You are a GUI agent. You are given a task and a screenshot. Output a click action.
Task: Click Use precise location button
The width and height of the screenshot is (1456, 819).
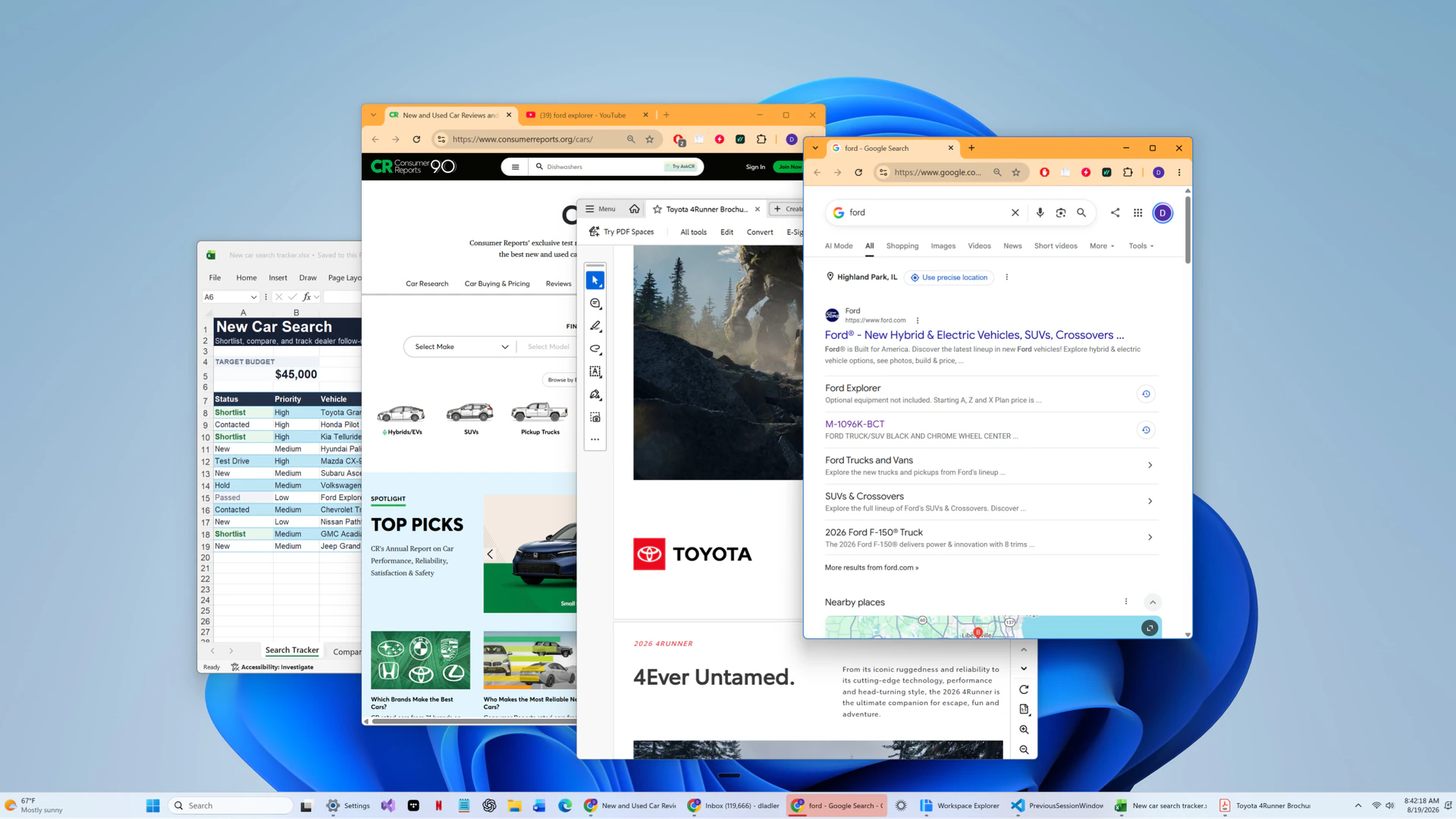point(949,278)
